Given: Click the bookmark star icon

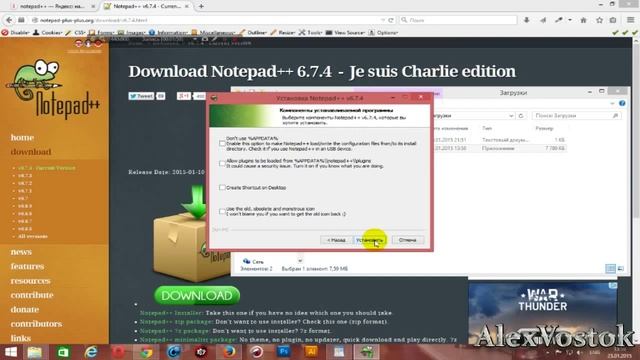Looking at the screenshot, I should pyautogui.click(x=599, y=20).
